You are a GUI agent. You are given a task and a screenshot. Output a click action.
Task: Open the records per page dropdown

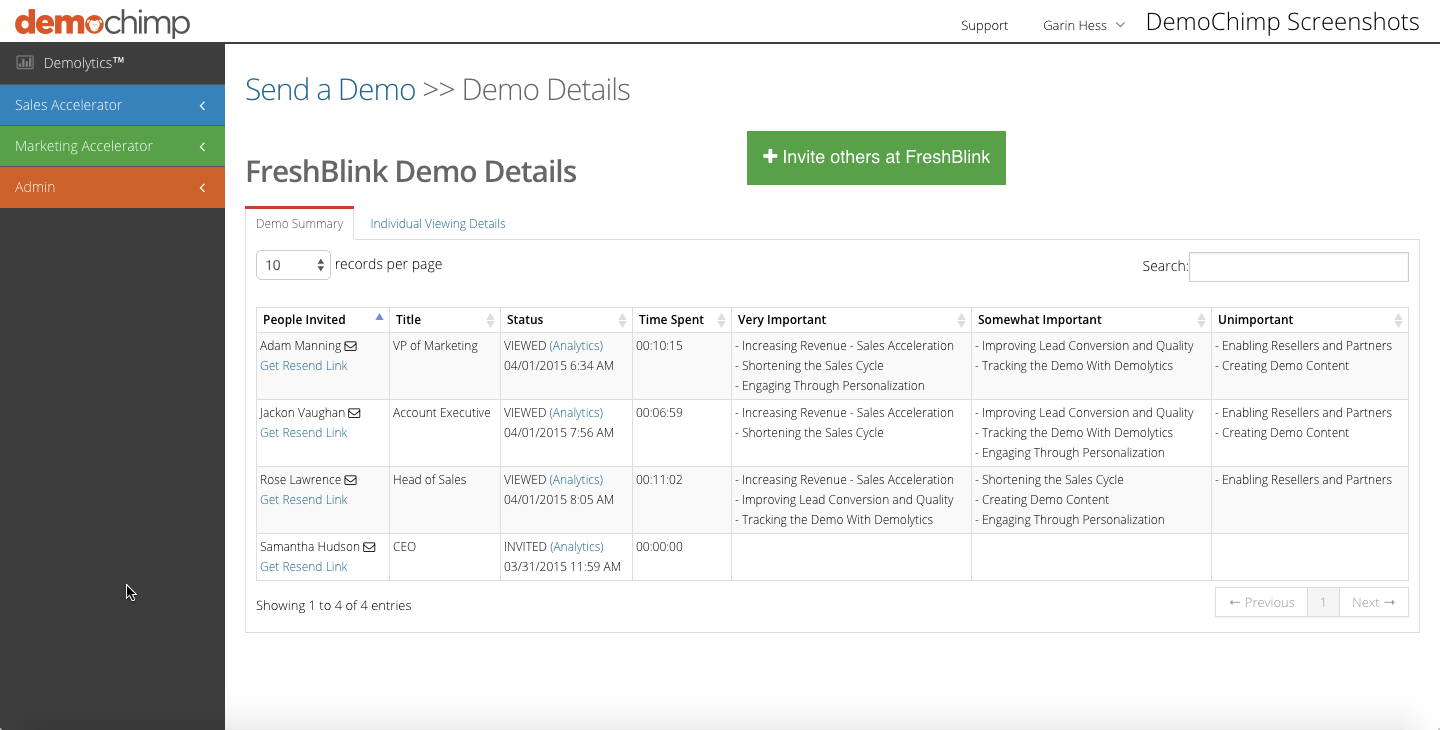point(293,265)
